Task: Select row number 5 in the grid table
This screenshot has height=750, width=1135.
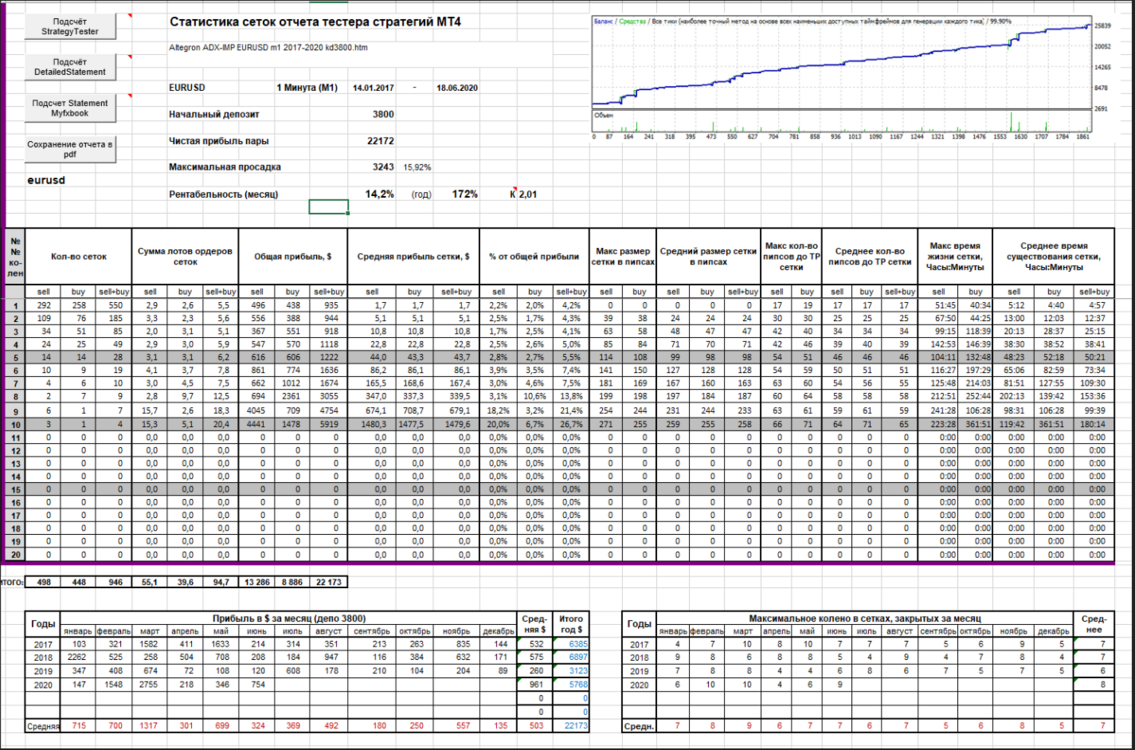Action: pos(15,358)
